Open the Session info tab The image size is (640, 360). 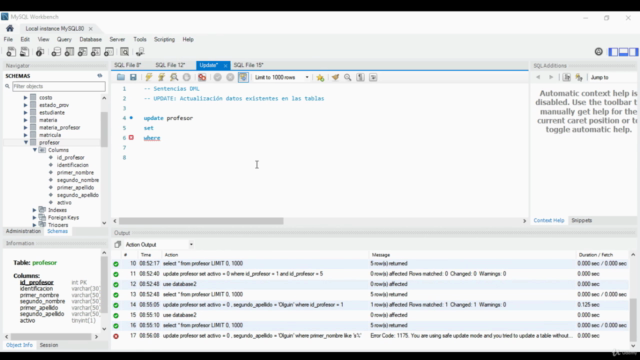coord(49,345)
